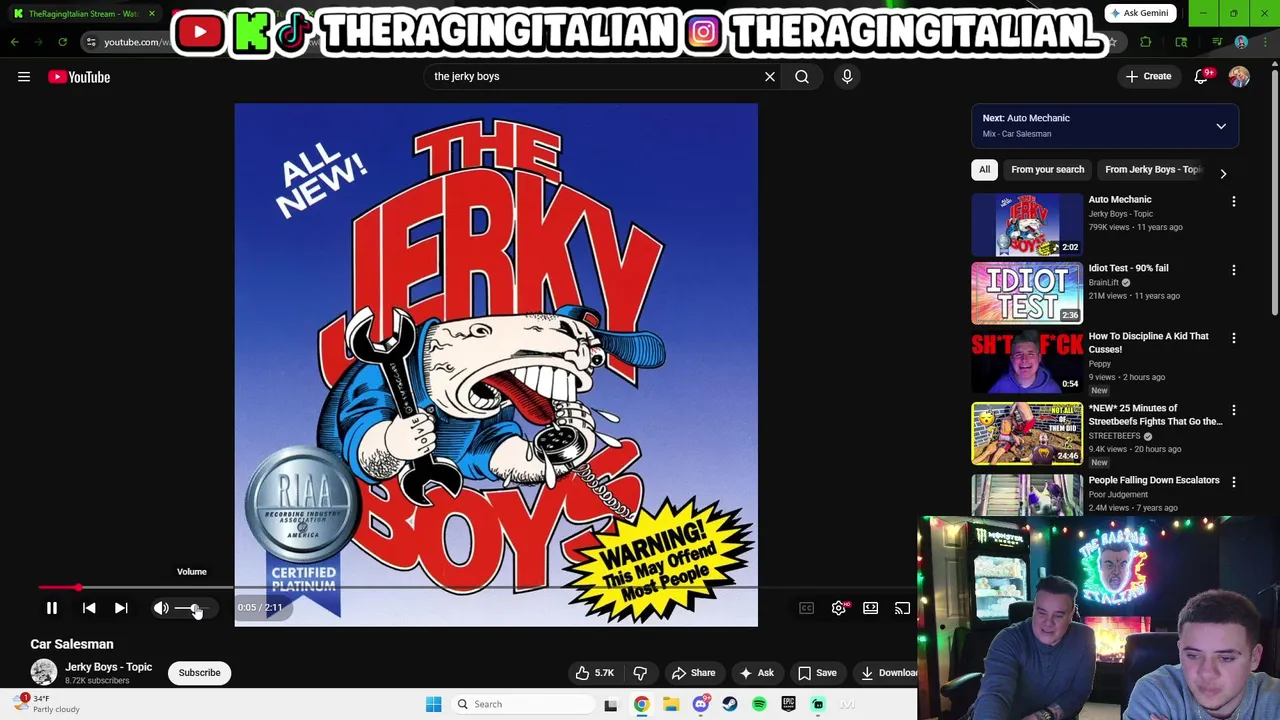This screenshot has height=720, width=1280.
Task: Open Share dialog for Car Salesman
Action: click(693, 673)
